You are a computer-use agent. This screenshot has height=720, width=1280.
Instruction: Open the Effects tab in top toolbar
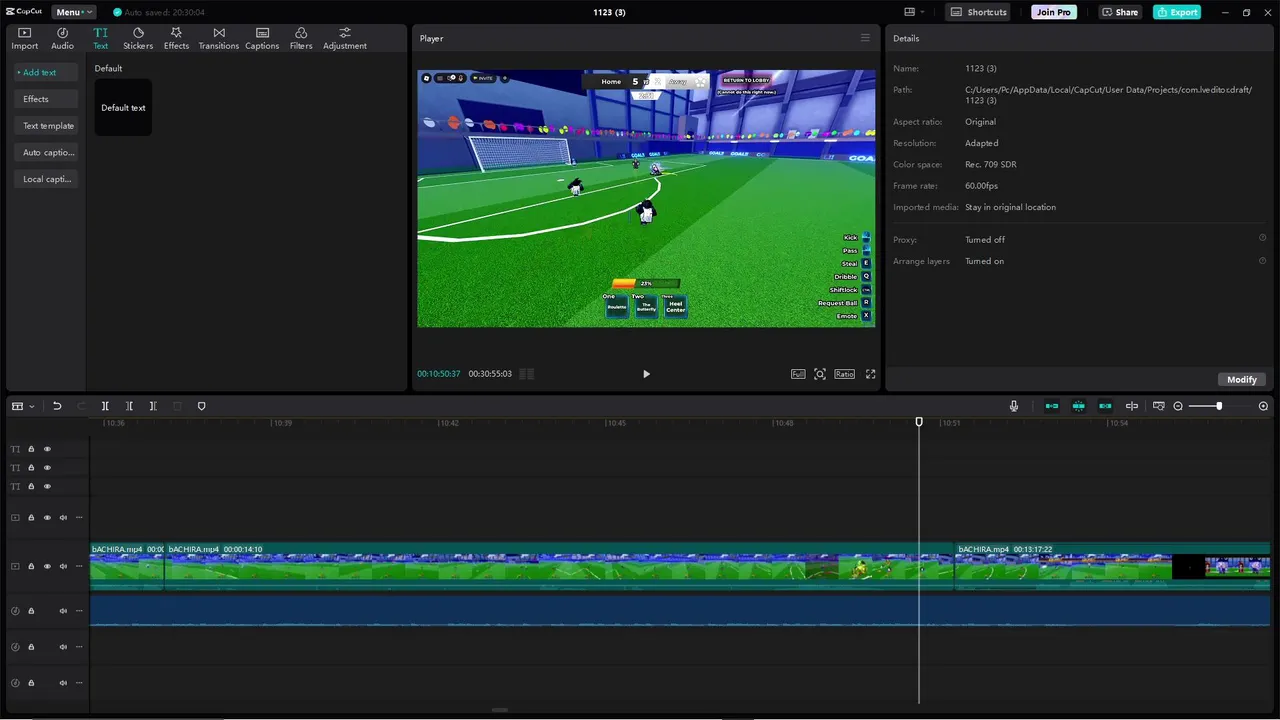click(x=176, y=39)
